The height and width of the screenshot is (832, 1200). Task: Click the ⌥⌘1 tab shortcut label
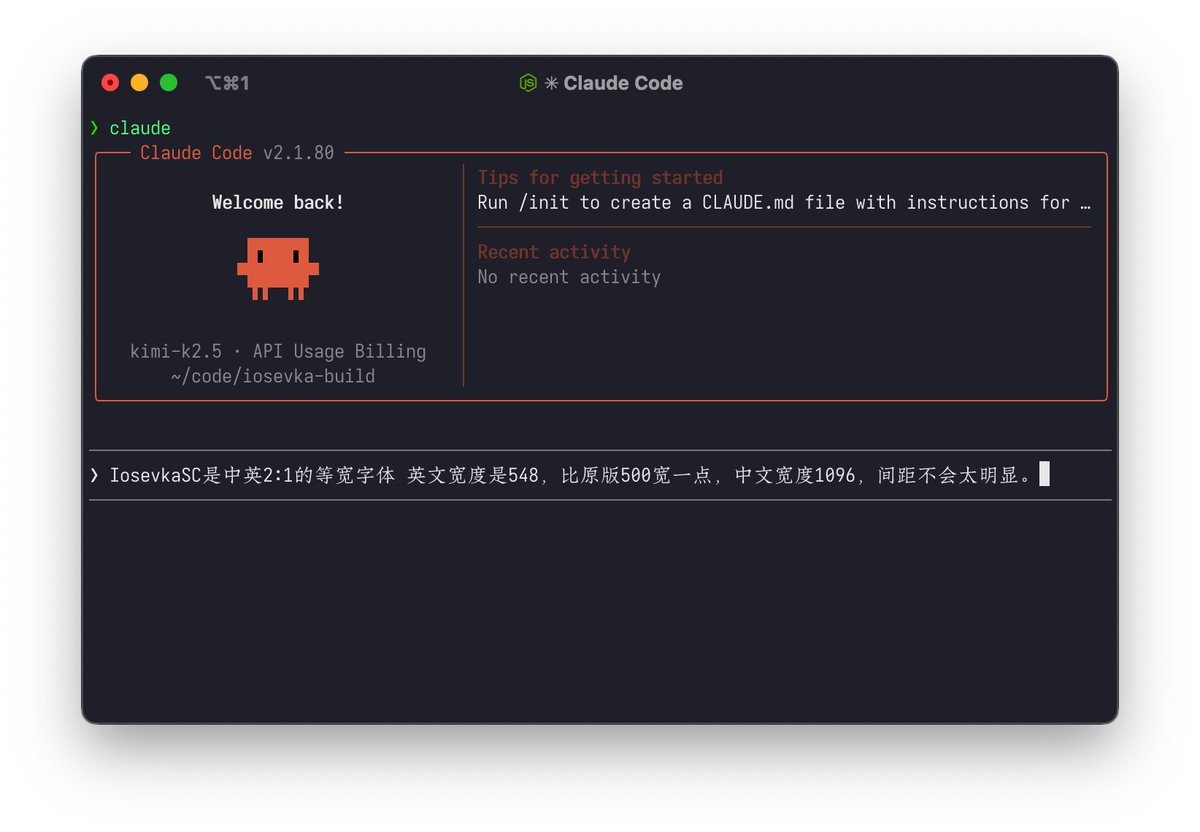click(x=227, y=83)
